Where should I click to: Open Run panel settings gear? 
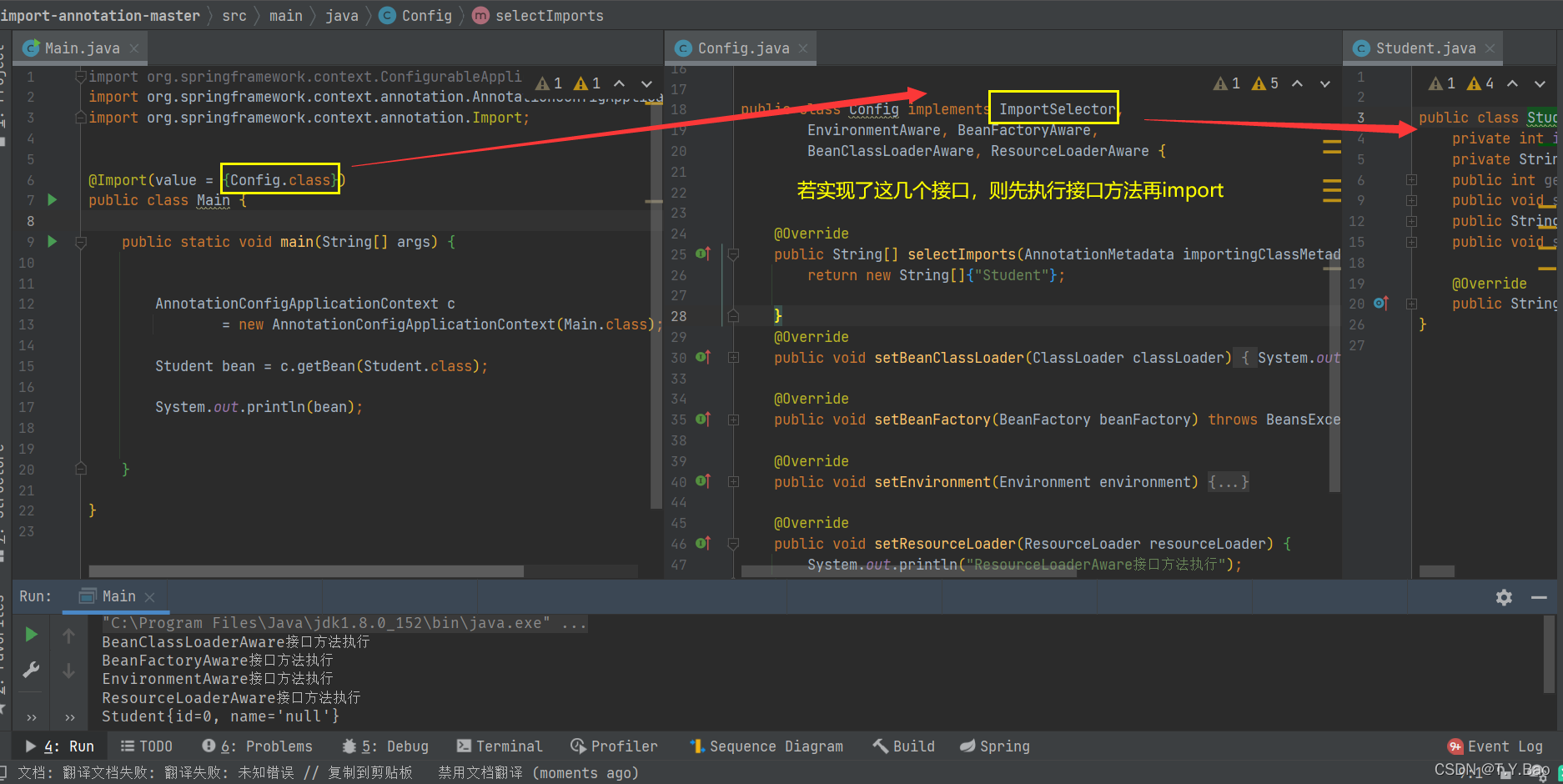(x=1504, y=597)
